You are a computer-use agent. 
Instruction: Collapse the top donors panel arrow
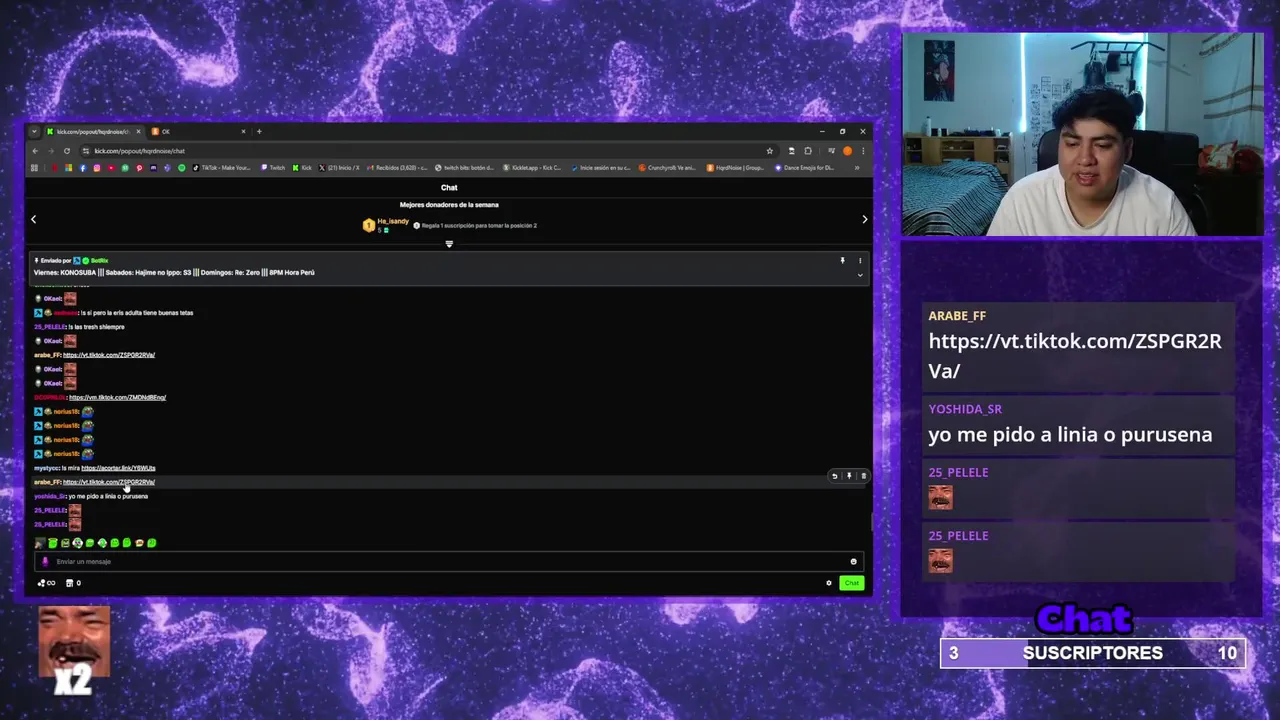point(449,244)
